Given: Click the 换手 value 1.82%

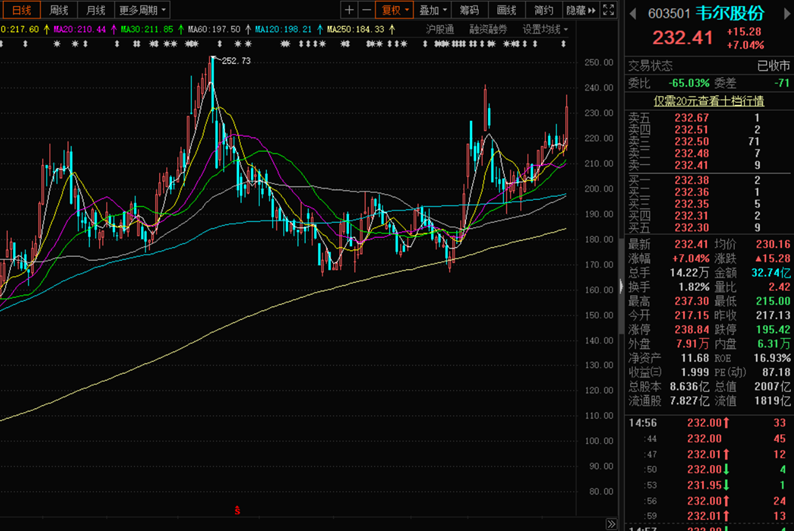Looking at the screenshot, I should (x=694, y=287).
